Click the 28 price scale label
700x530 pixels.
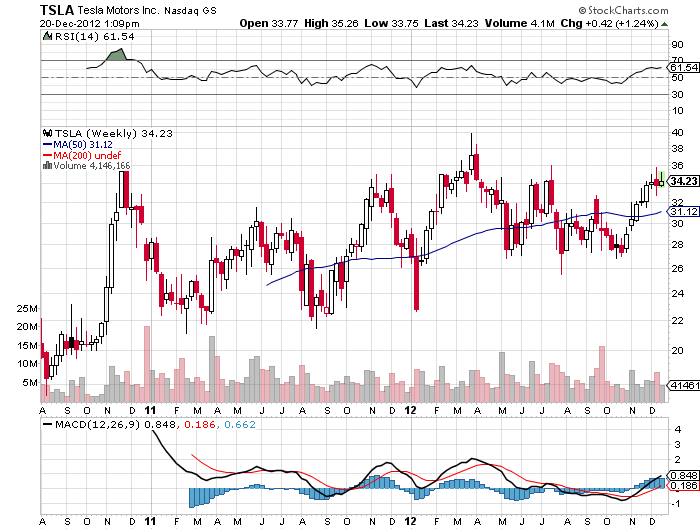coord(677,245)
